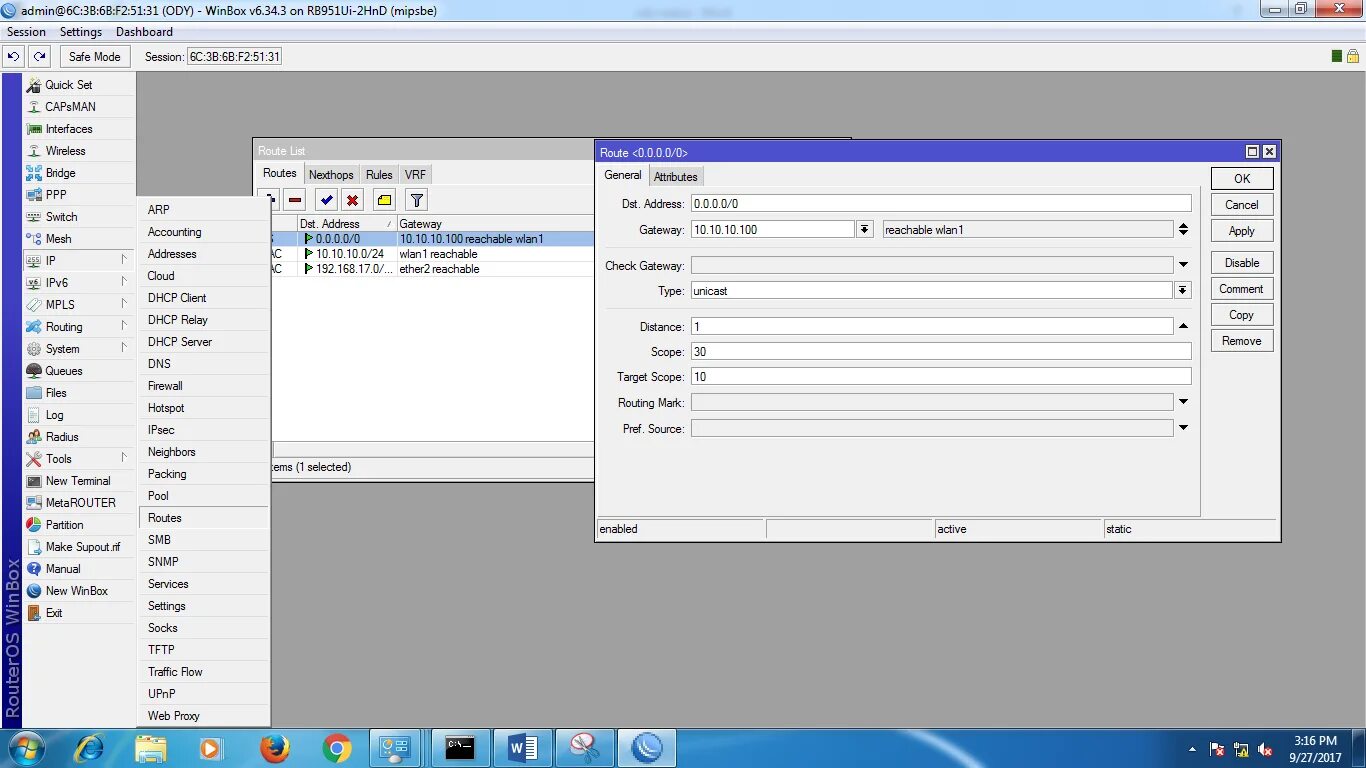Open the Log window
The image size is (1366, 768).
coord(78,415)
